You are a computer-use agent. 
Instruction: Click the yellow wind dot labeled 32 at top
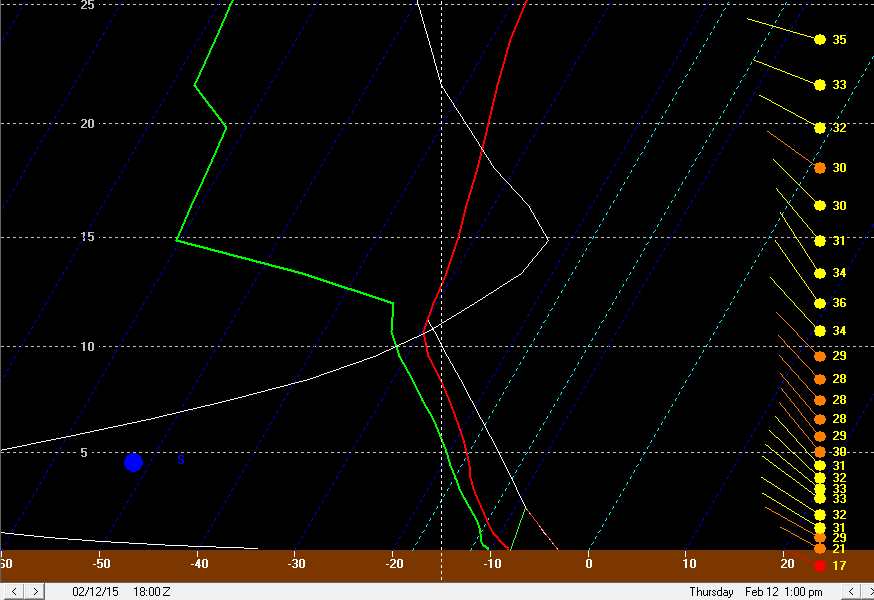pyautogui.click(x=820, y=128)
